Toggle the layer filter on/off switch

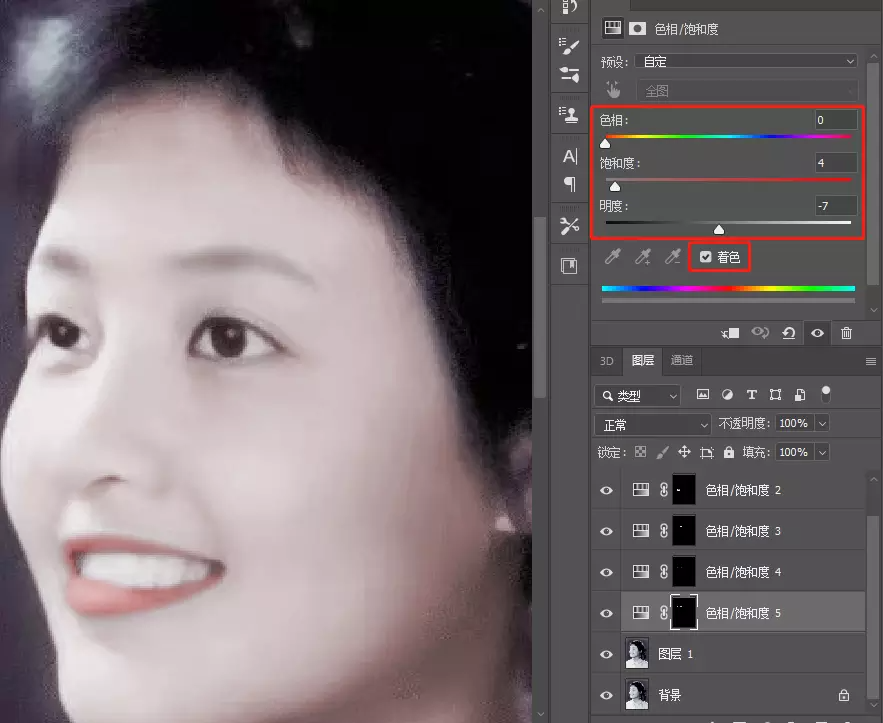pos(826,394)
